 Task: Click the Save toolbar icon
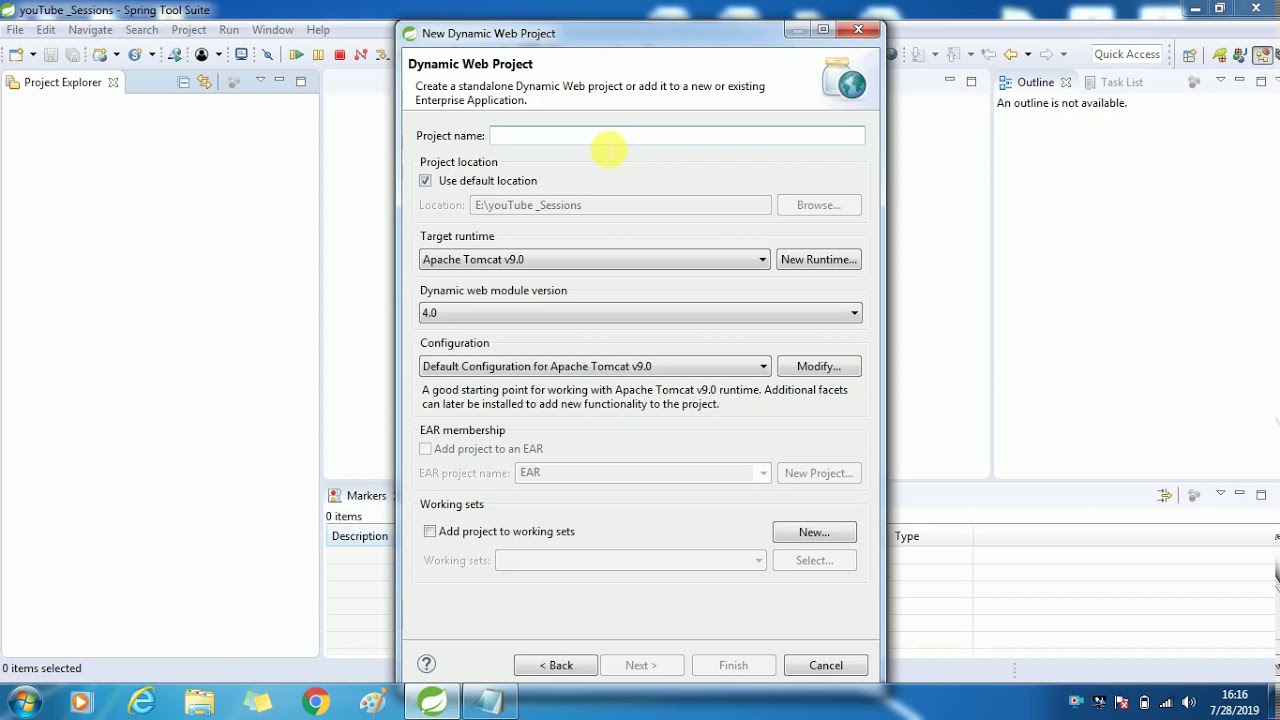[x=50, y=55]
